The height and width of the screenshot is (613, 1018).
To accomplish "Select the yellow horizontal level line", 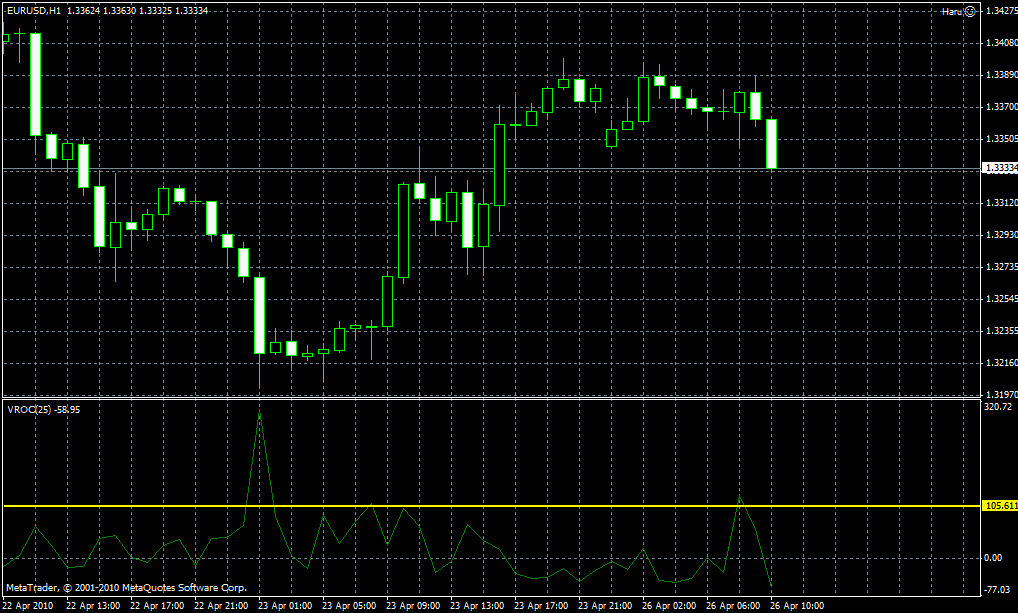I will click(500, 507).
